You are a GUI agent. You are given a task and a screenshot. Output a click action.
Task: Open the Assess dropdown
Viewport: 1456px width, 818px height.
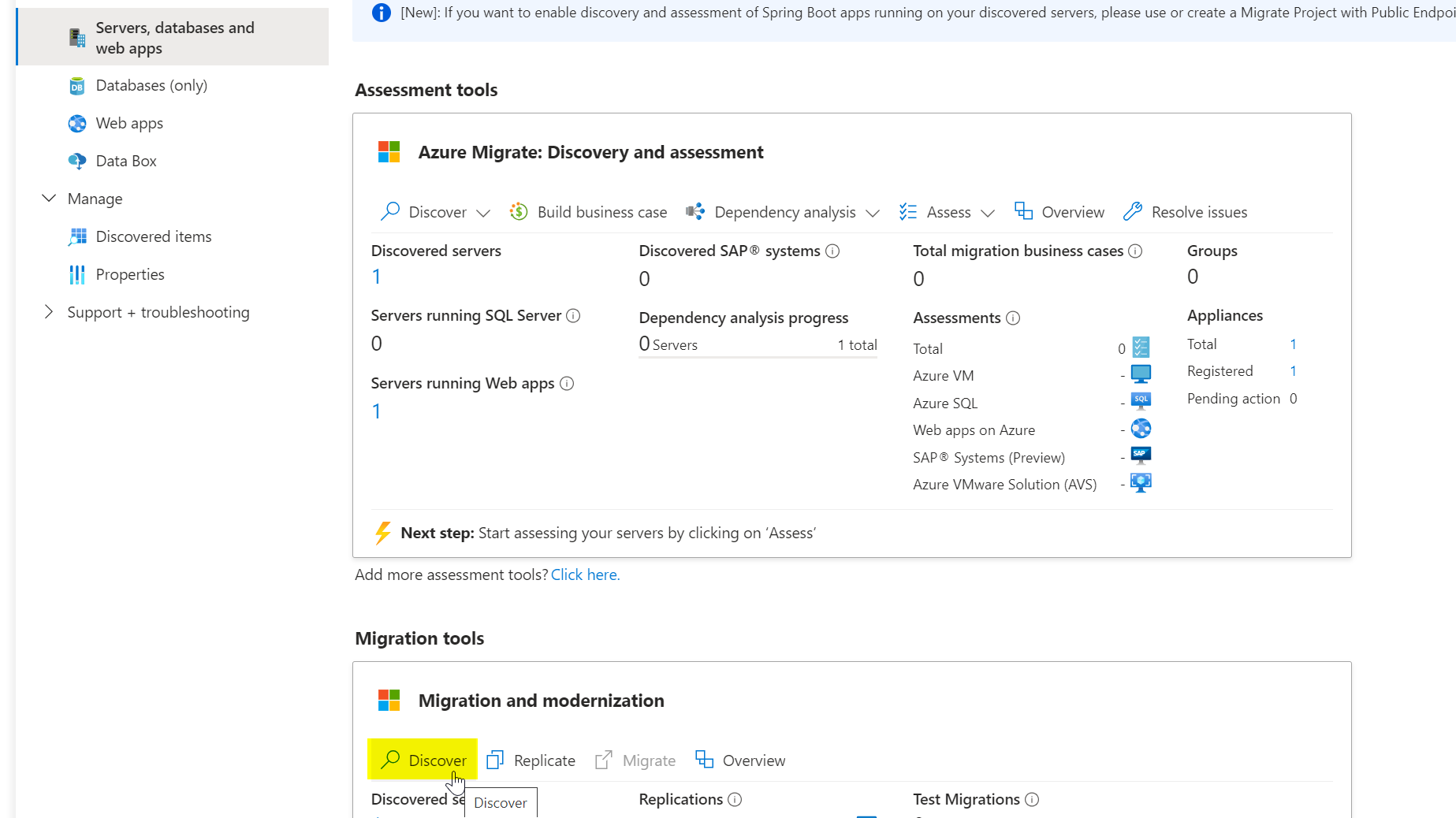(x=948, y=212)
